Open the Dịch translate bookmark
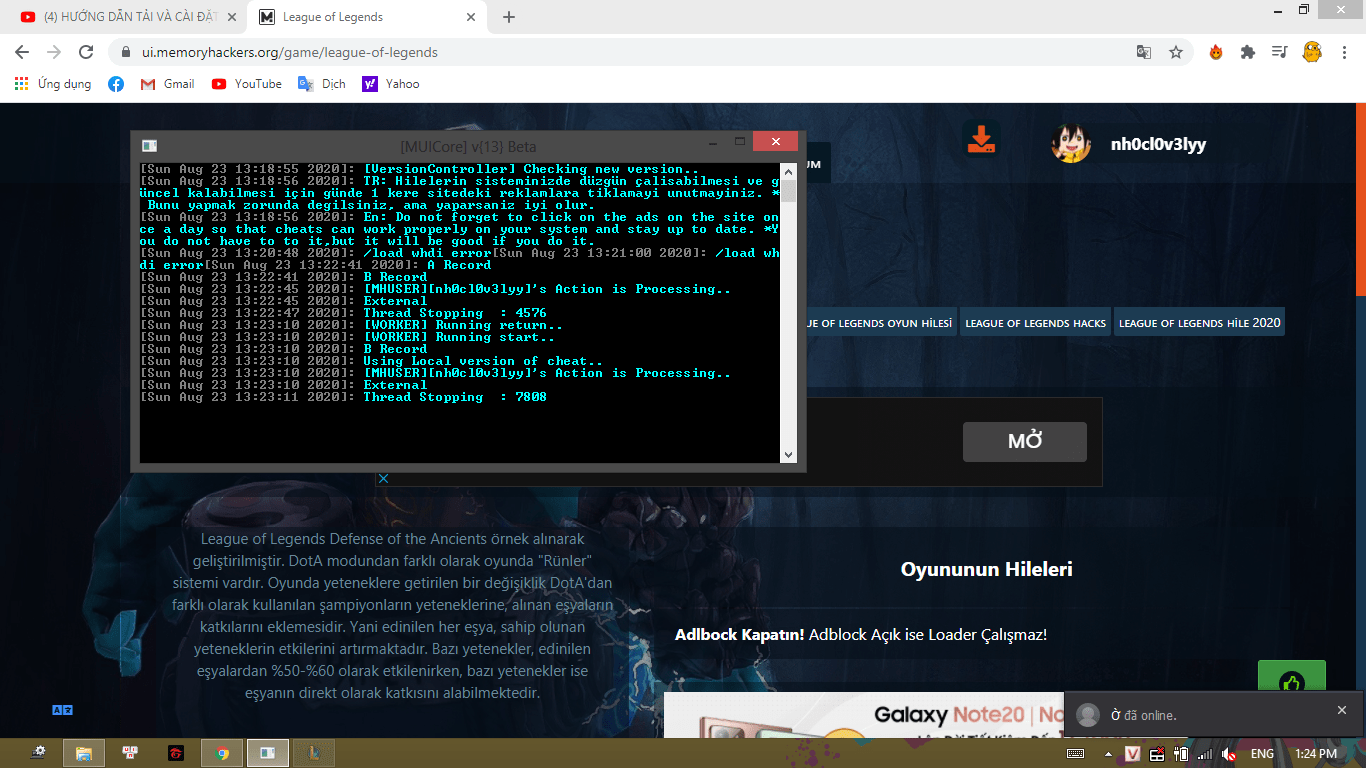 (322, 84)
